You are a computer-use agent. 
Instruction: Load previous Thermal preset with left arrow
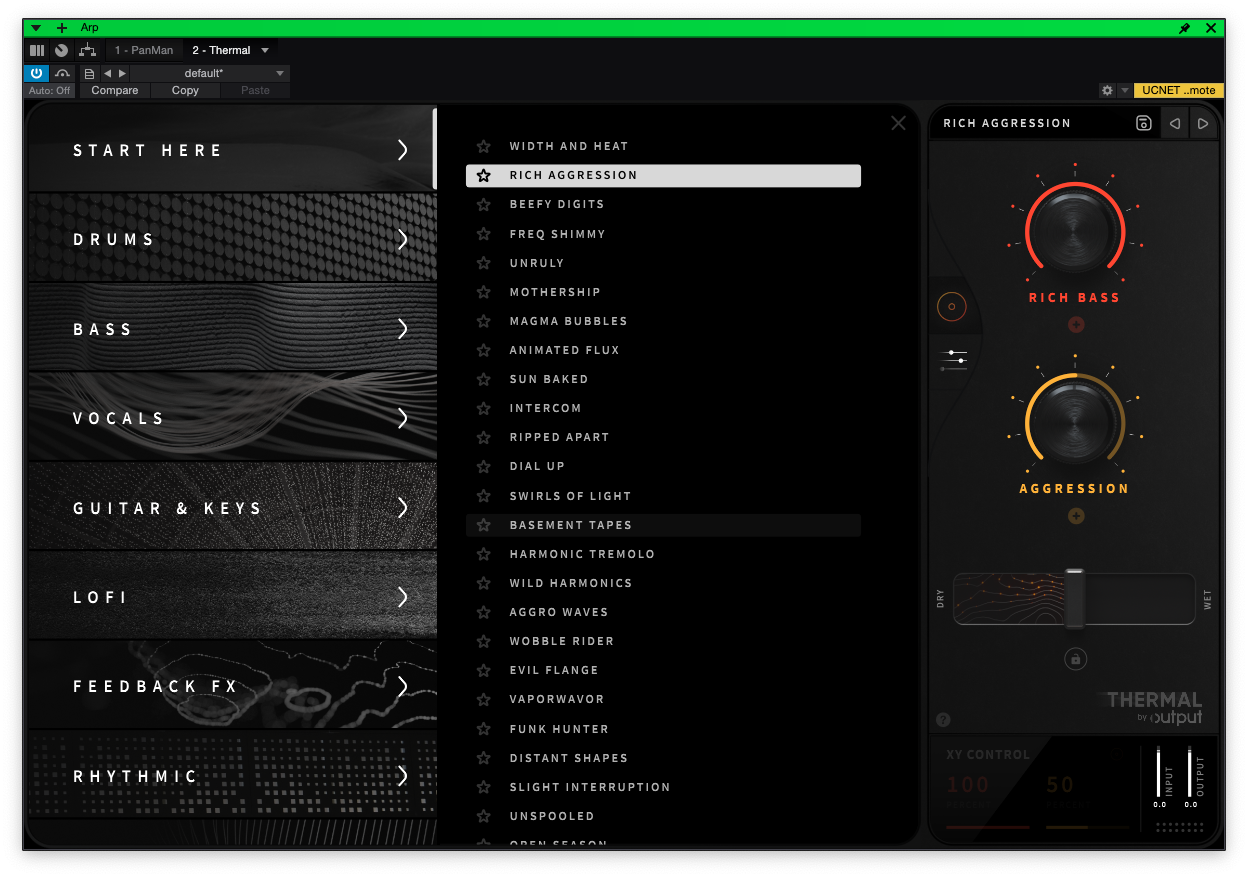pyautogui.click(x=1175, y=123)
